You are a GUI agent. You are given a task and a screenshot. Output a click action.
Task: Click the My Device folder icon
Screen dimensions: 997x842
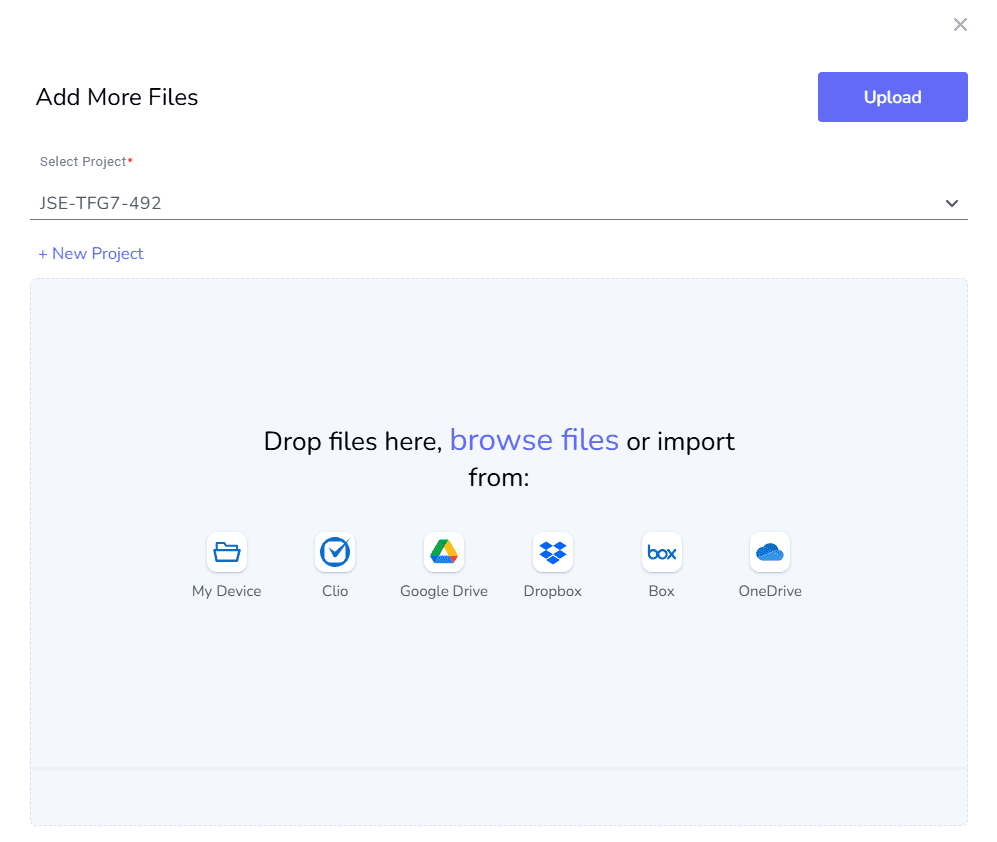226,552
